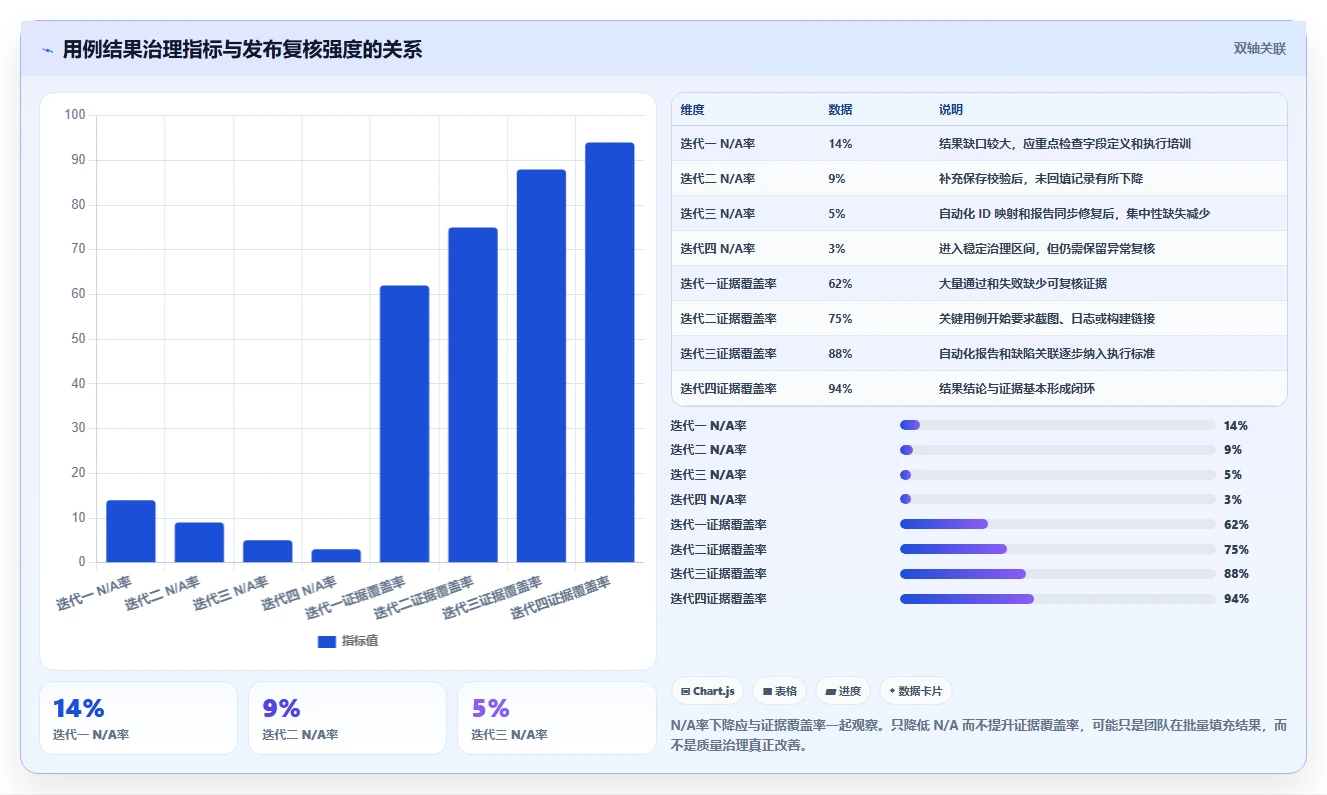Click the 迭代一证据覆盖率 chart bar

405,424
